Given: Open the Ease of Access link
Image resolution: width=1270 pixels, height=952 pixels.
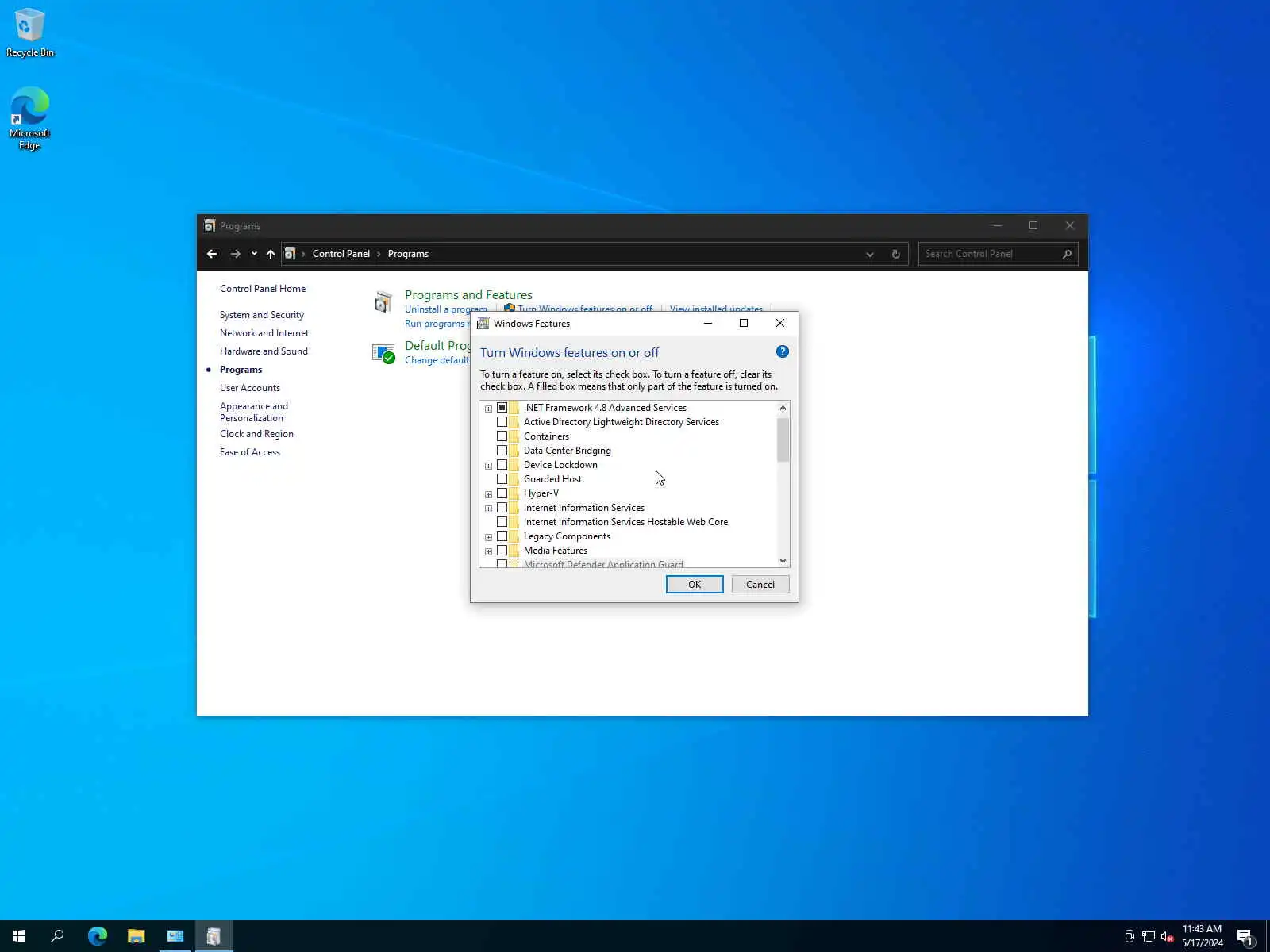Looking at the screenshot, I should (x=250, y=452).
